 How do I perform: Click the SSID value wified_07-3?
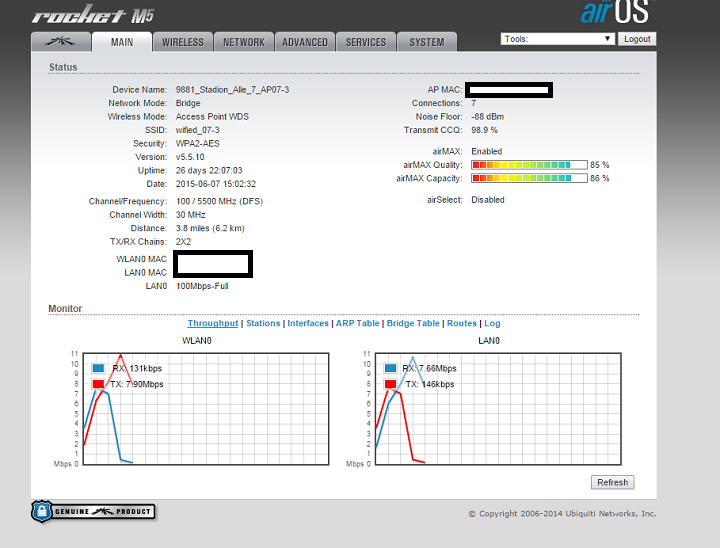[197, 130]
